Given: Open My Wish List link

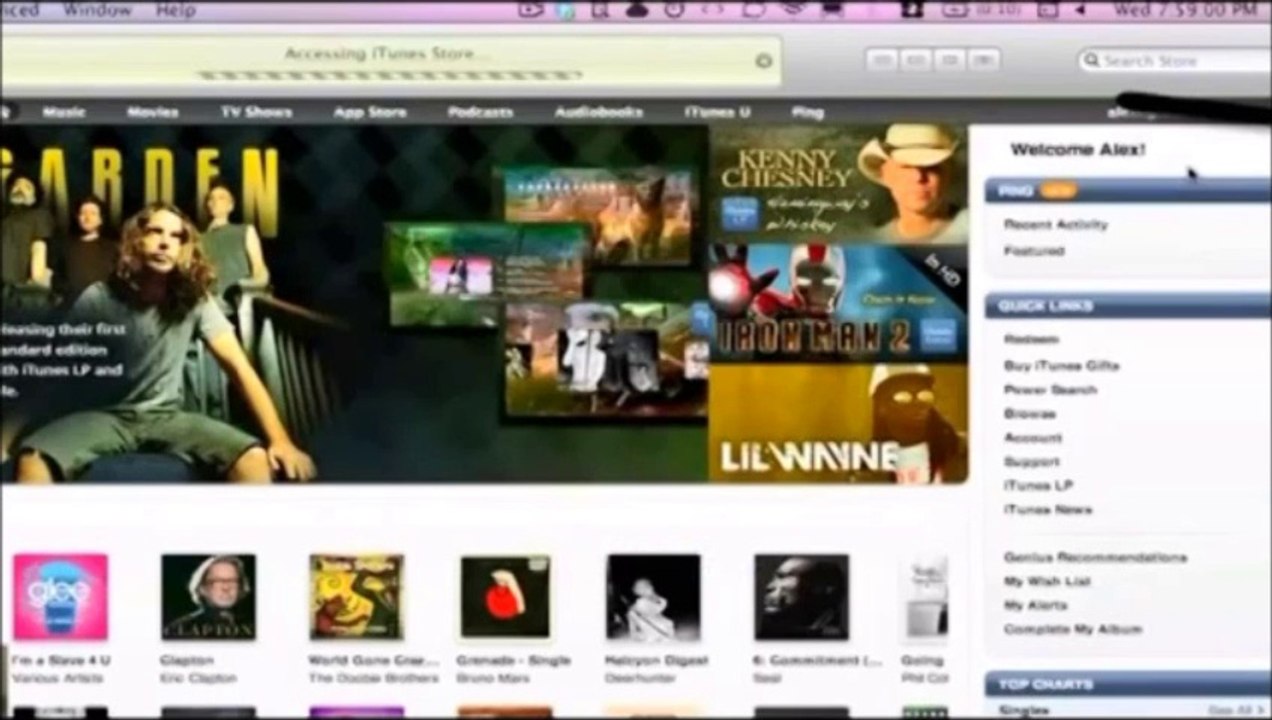Looking at the screenshot, I should (1047, 582).
